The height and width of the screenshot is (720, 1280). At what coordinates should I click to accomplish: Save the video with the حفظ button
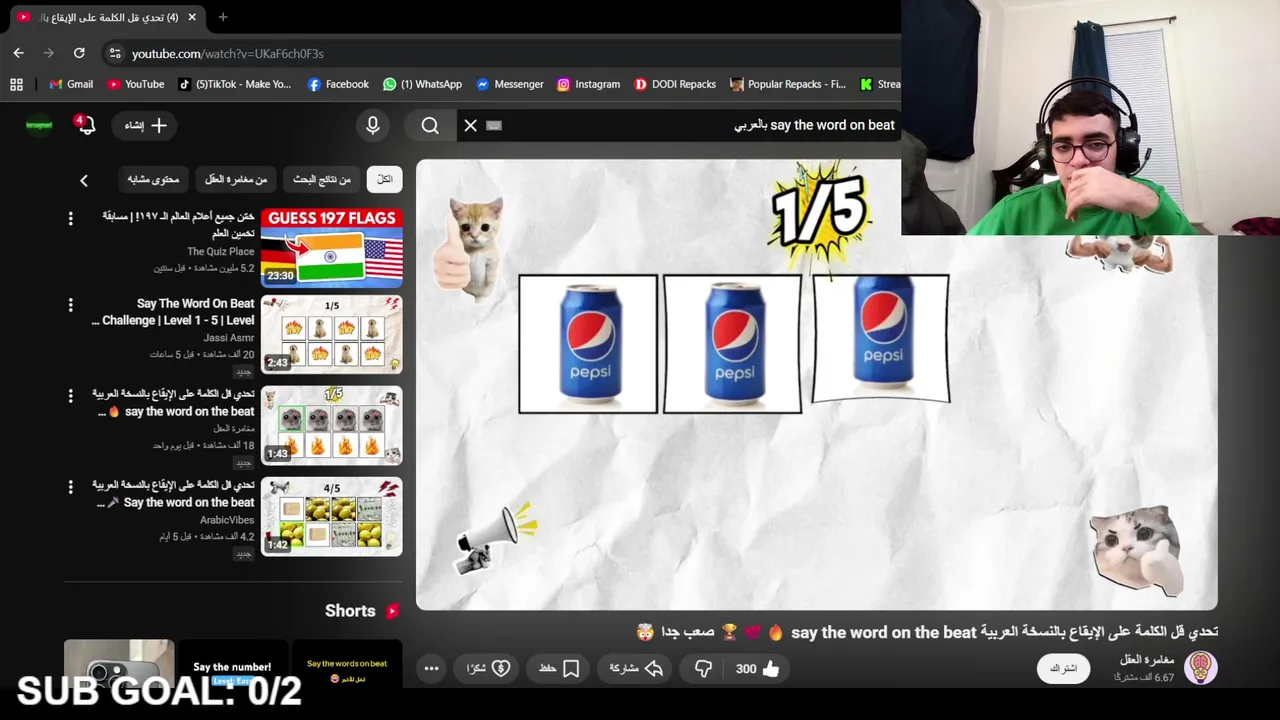(x=559, y=669)
